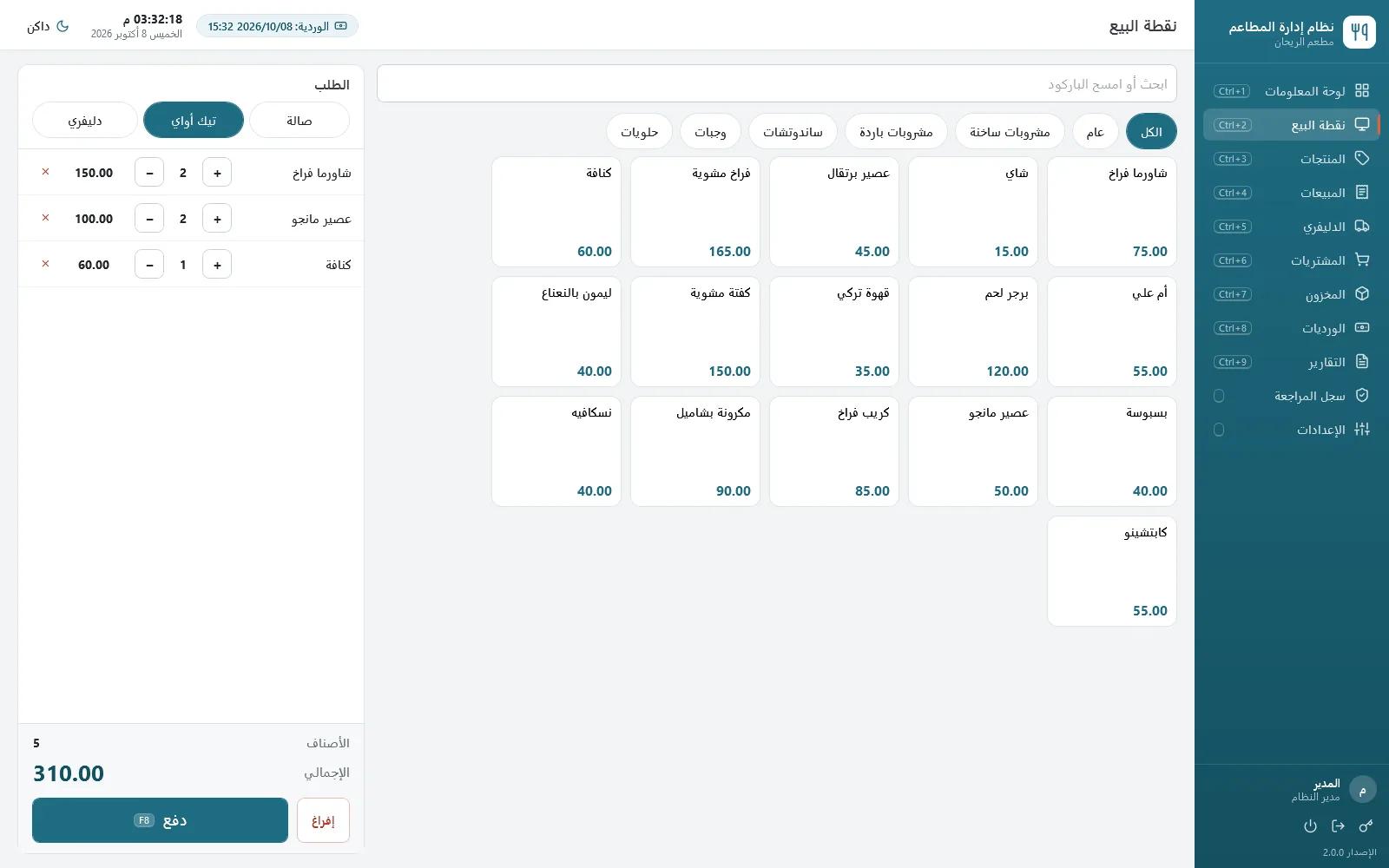The image size is (1389, 868).
Task: Click the logout arrow icon
Action: (1338, 826)
